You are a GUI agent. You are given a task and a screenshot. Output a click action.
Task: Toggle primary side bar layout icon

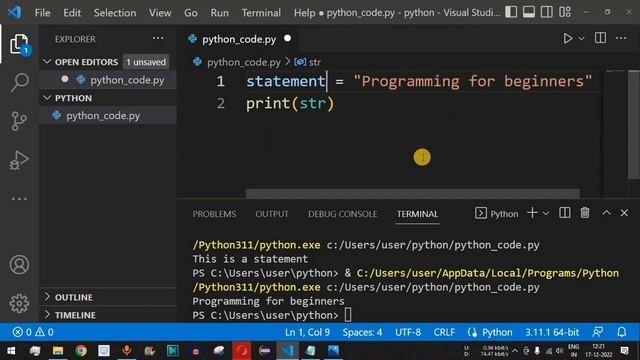(511, 12)
